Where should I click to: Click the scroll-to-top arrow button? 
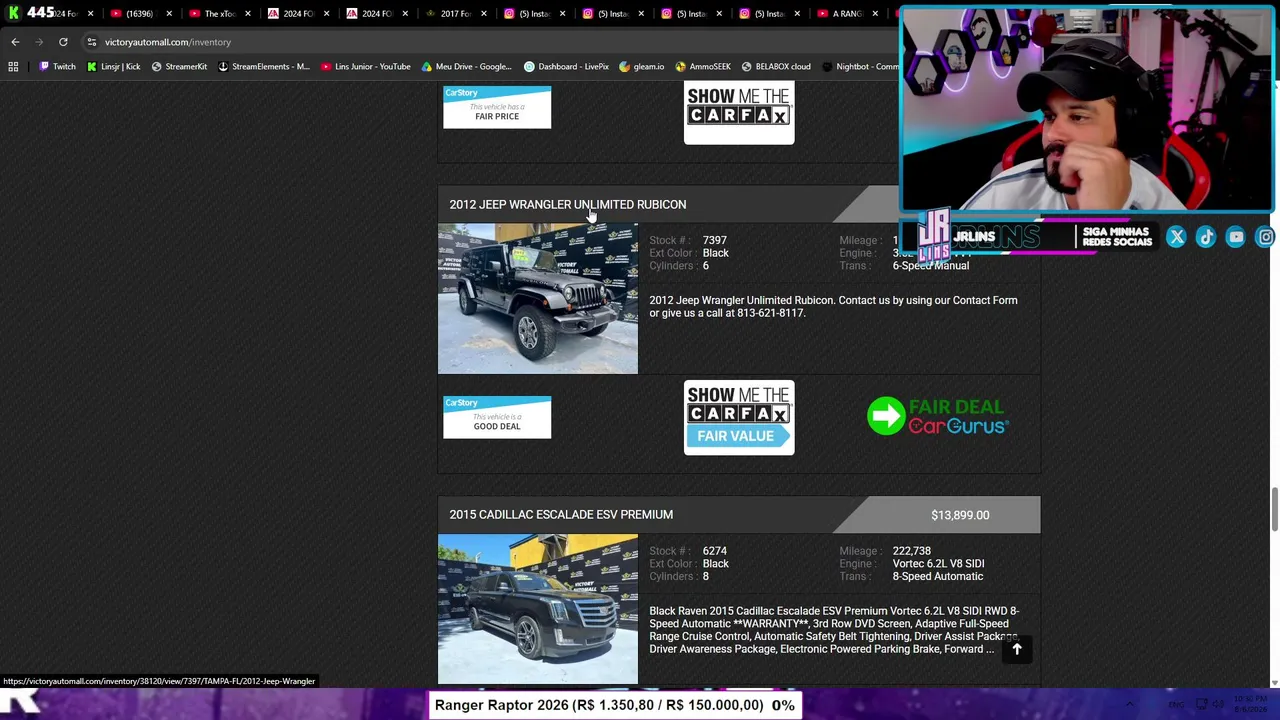pos(1016,650)
